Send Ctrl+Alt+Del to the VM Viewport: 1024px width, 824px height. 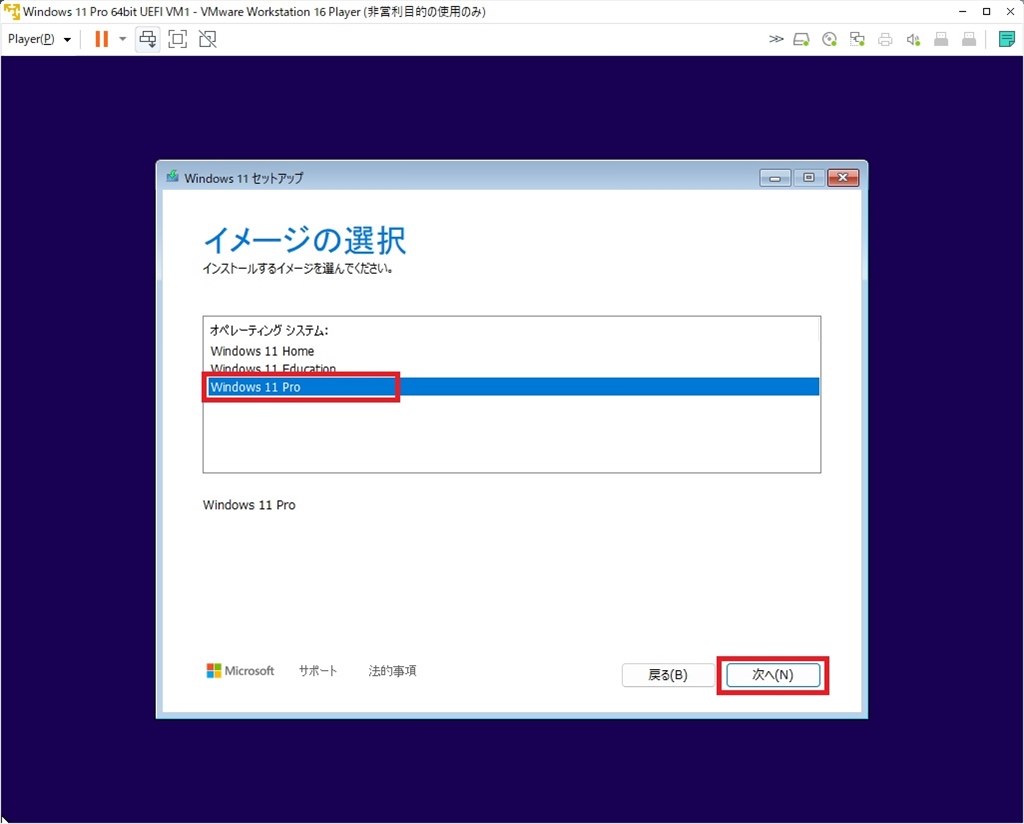point(148,39)
